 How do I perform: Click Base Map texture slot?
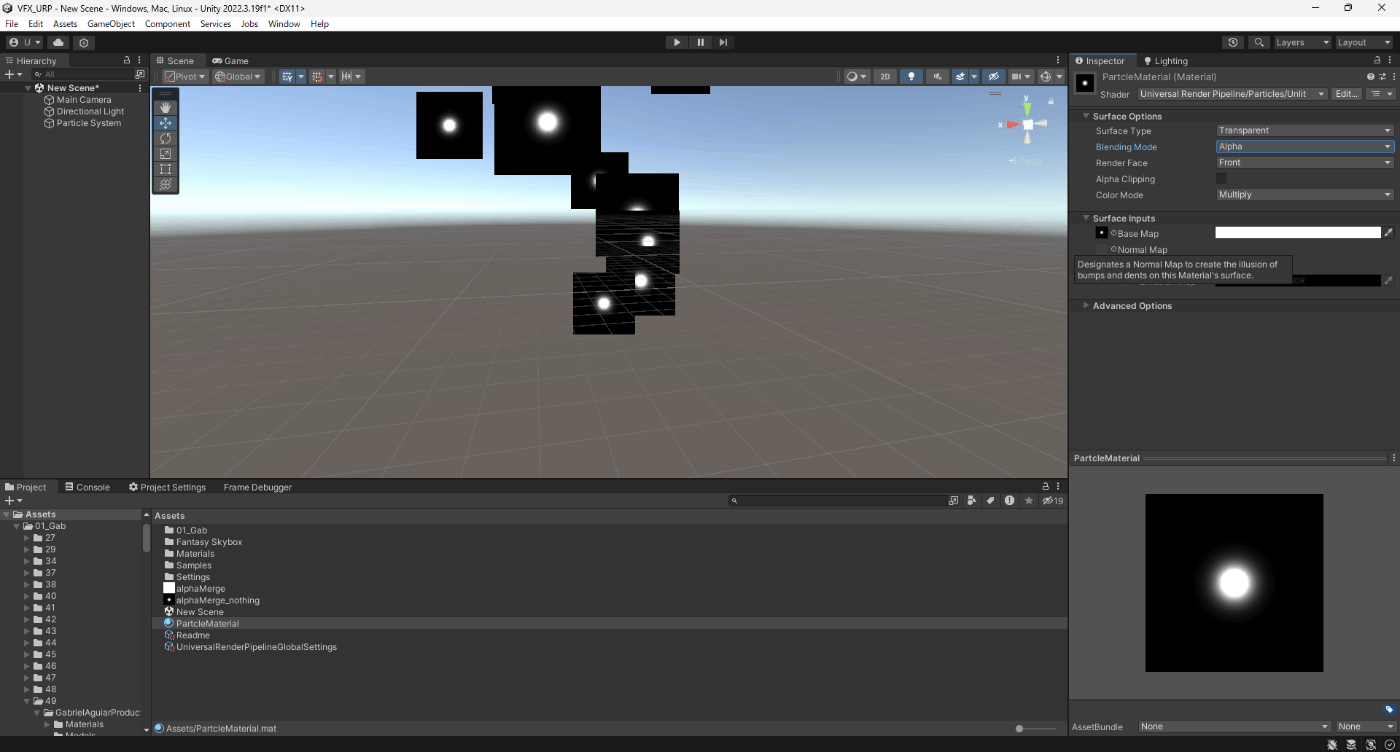(x=1101, y=233)
